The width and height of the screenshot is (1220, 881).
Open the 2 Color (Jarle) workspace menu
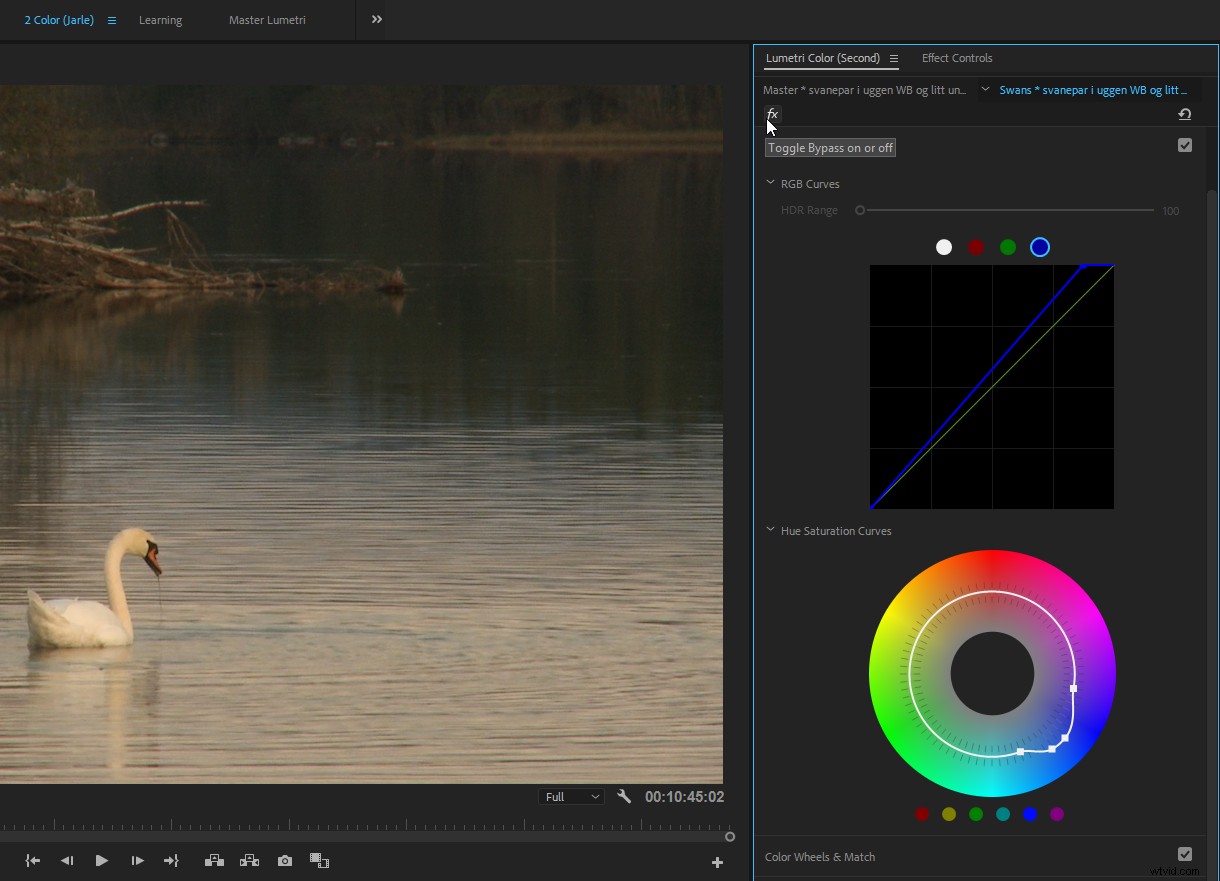pos(111,19)
